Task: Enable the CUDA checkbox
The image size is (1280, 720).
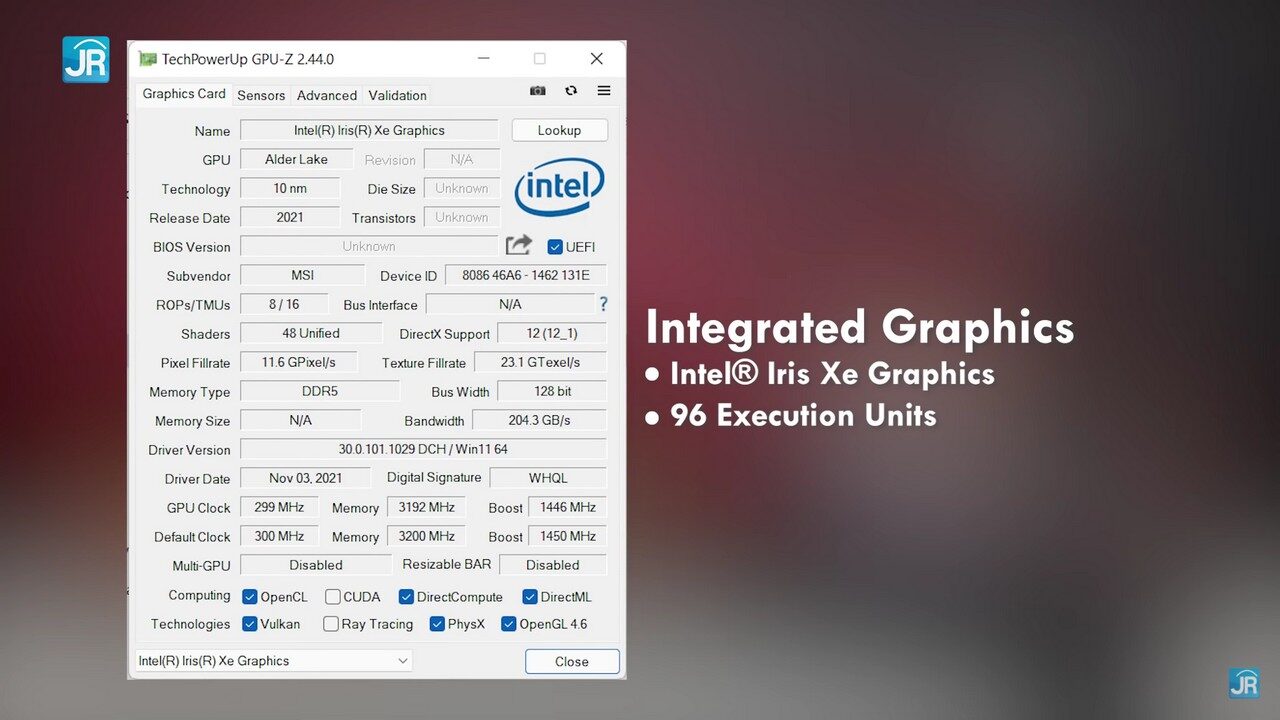Action: (x=332, y=597)
